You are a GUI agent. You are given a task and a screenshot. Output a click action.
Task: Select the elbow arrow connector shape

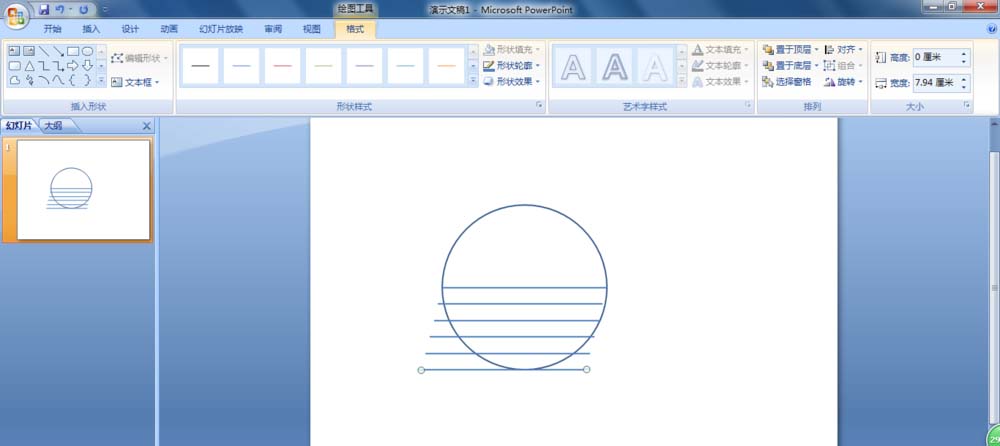(x=58, y=66)
